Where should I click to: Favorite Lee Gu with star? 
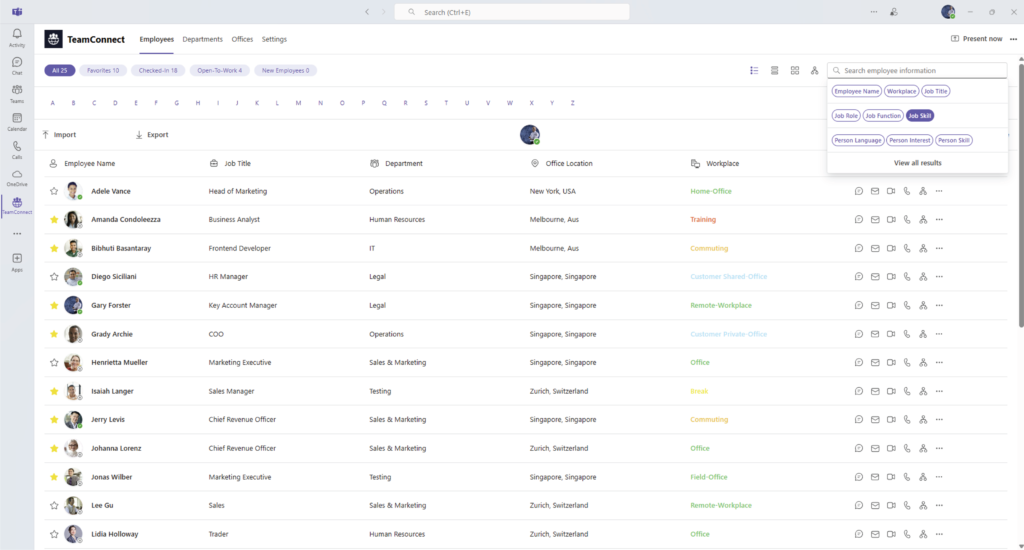[54, 505]
